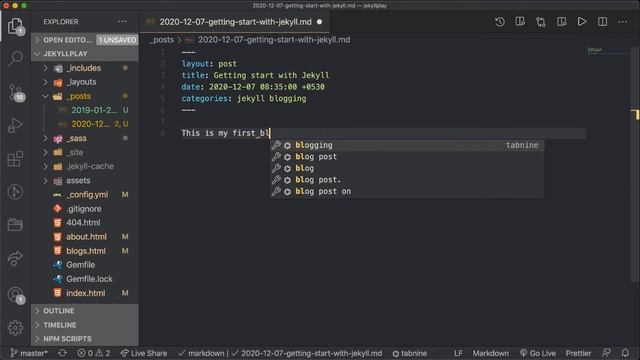Open Source Control view with 10 badge
640x360 pixels.
click(16, 93)
